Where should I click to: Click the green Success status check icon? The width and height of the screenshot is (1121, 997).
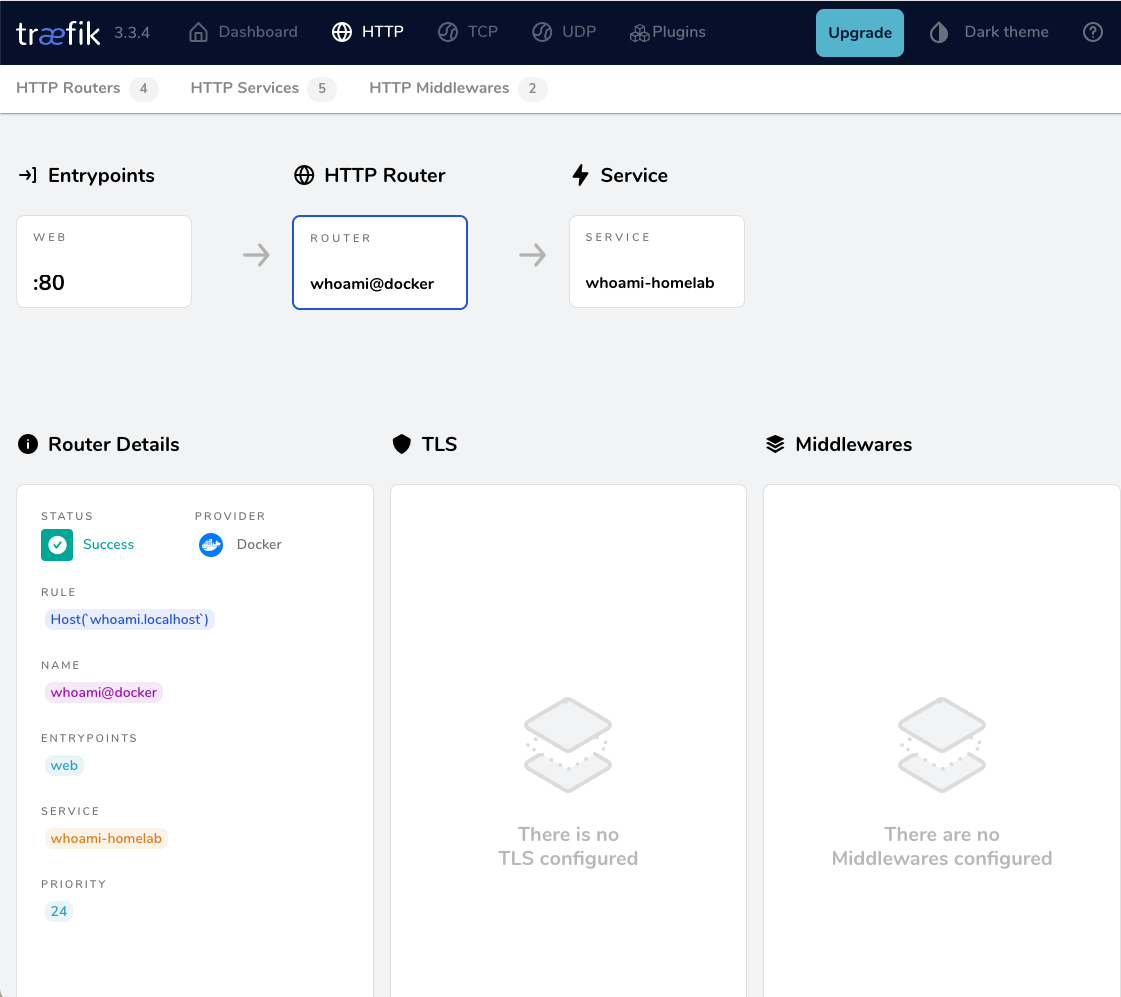tap(57, 545)
